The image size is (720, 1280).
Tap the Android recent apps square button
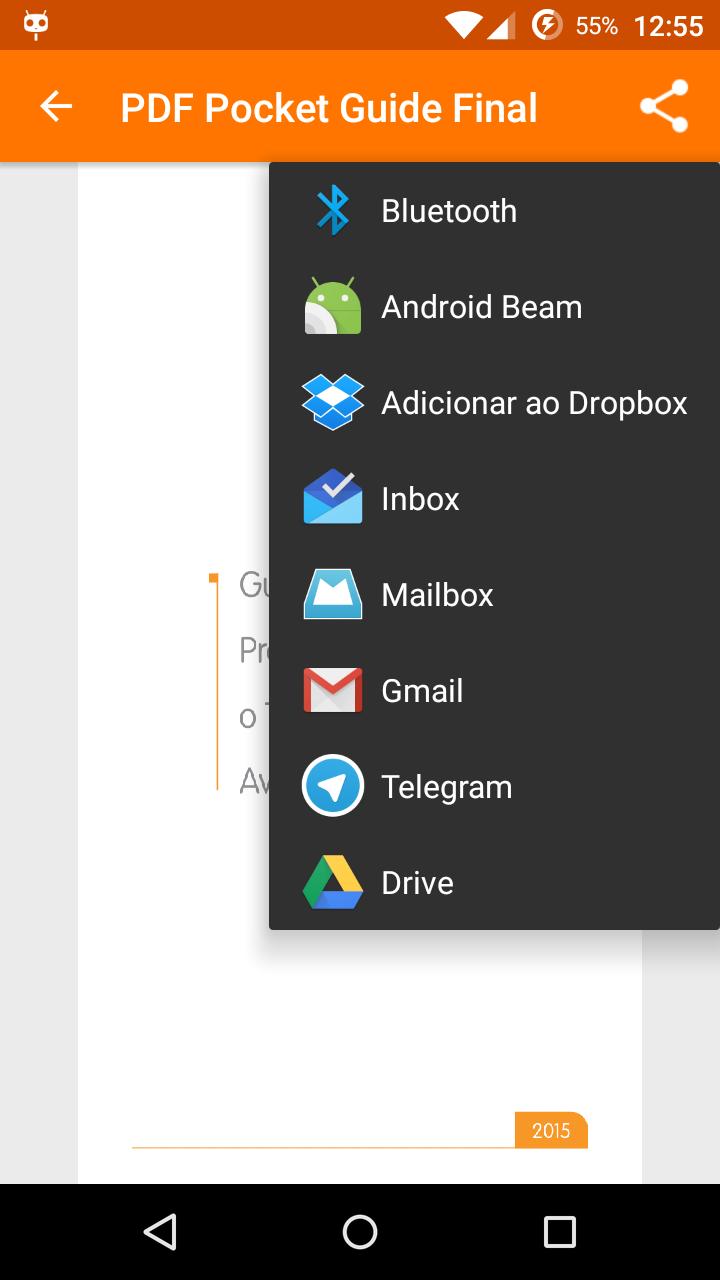coord(560,1232)
